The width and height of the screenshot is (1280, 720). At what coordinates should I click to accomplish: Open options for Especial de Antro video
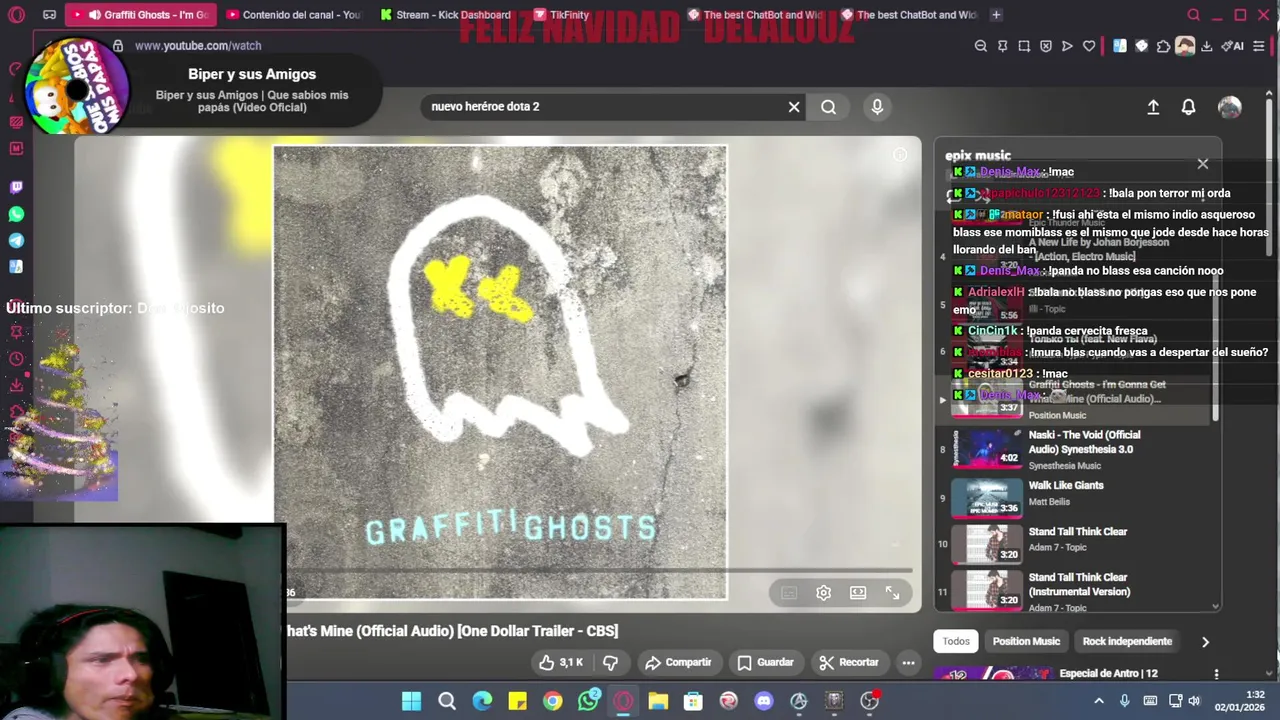(x=1216, y=674)
